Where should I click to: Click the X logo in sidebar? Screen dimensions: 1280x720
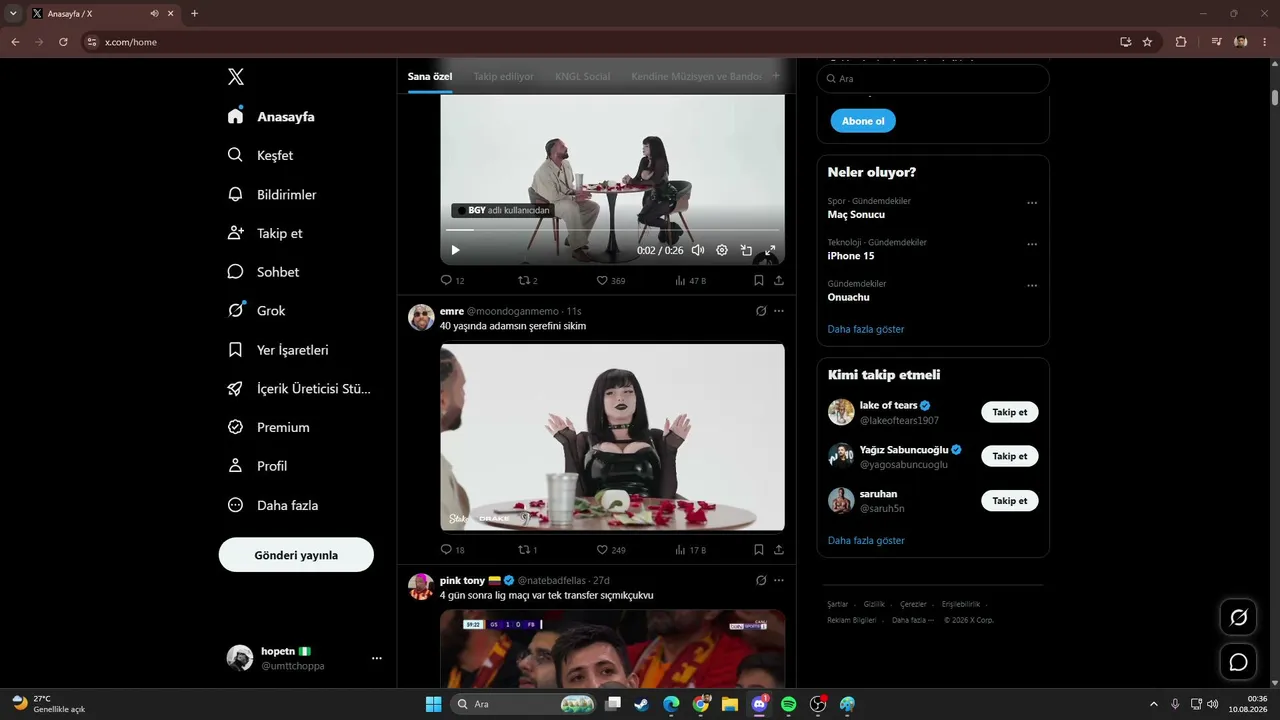[236, 77]
